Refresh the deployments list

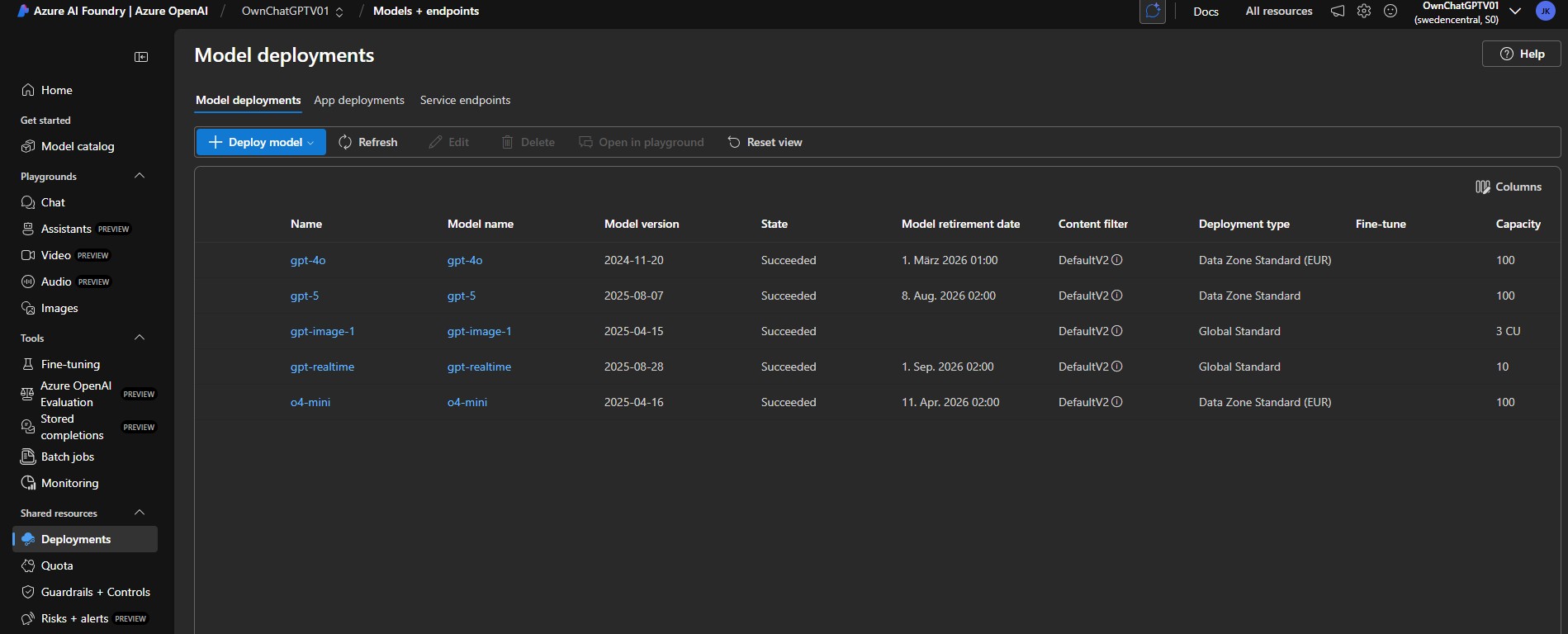[368, 142]
